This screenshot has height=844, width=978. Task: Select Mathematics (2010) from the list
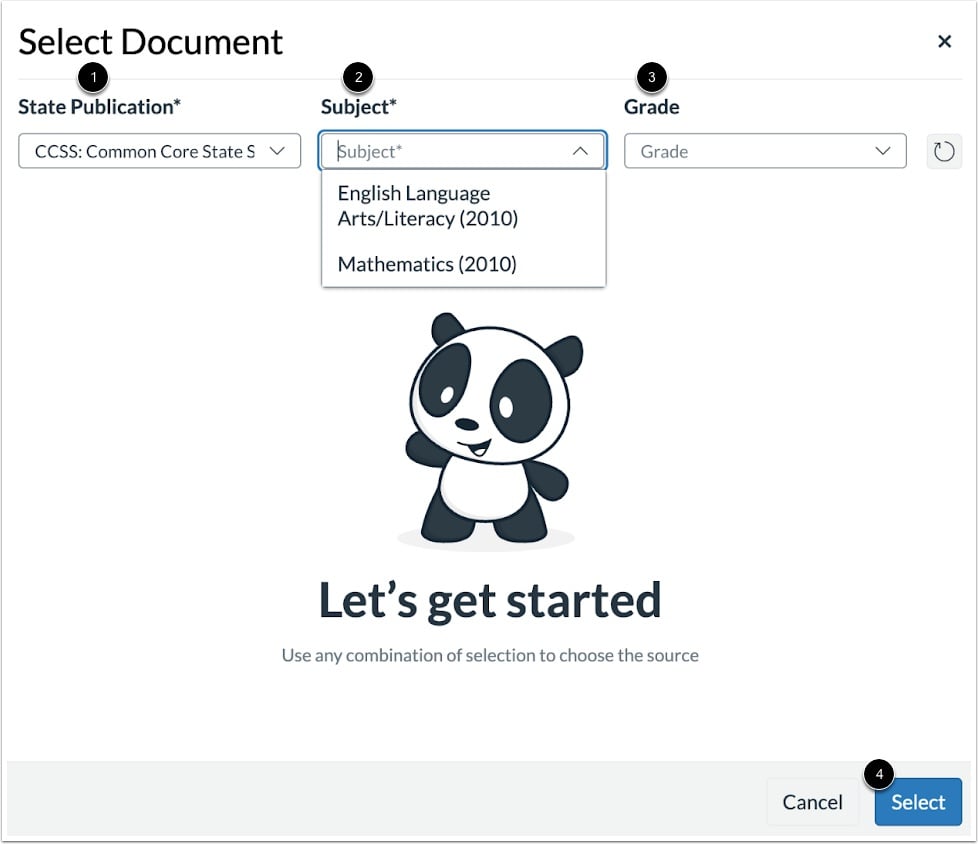click(x=427, y=264)
